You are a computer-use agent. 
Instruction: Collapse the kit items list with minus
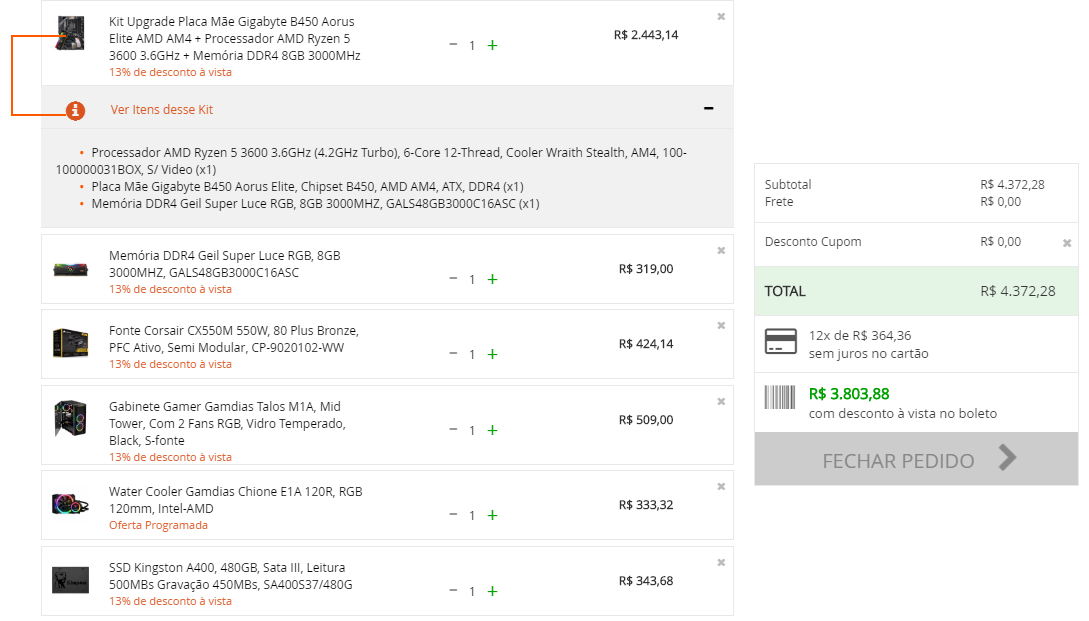(708, 108)
